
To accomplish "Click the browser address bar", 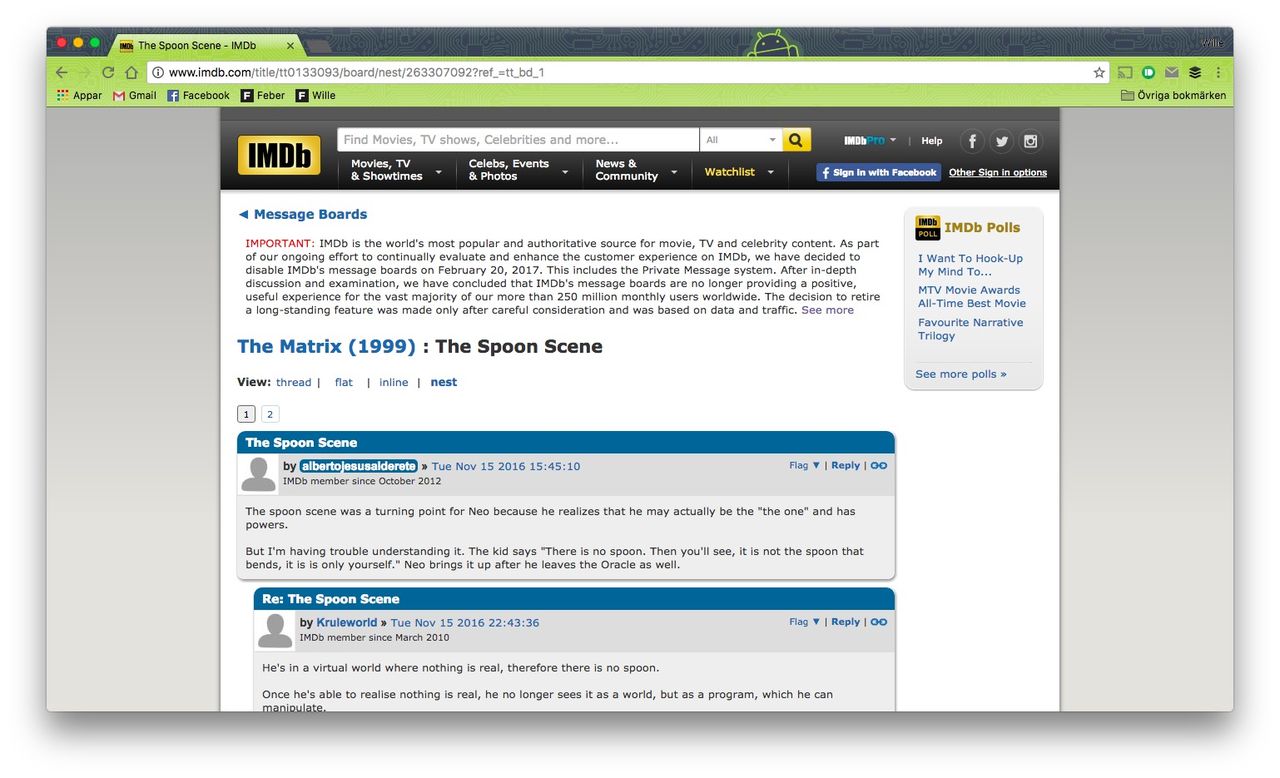I will 628,72.
